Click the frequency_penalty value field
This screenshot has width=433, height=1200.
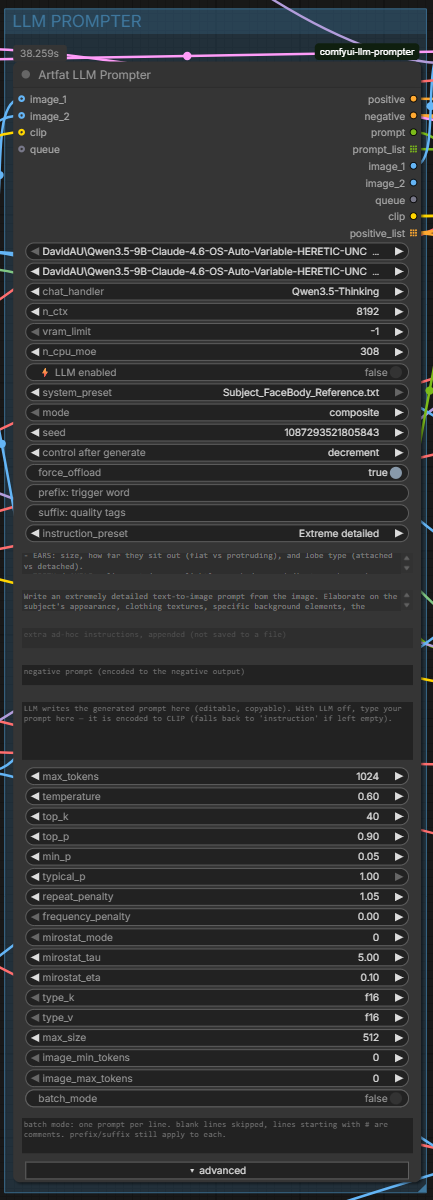217,917
